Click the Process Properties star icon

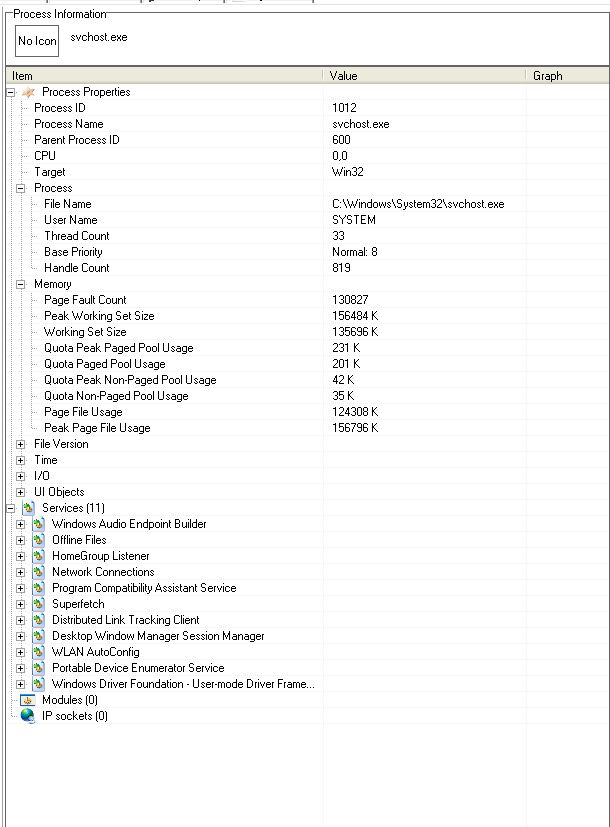28,92
